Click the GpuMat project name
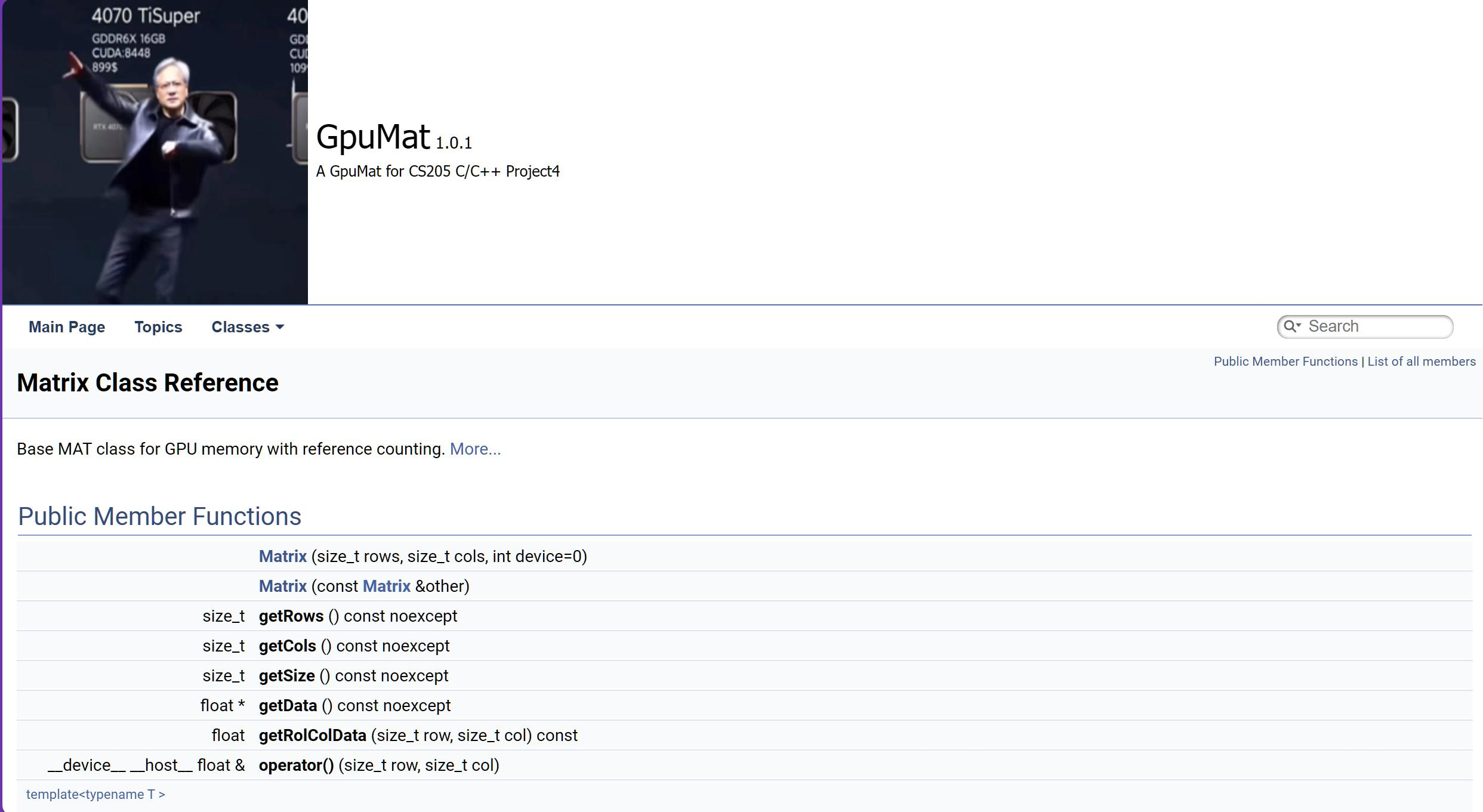 (373, 137)
